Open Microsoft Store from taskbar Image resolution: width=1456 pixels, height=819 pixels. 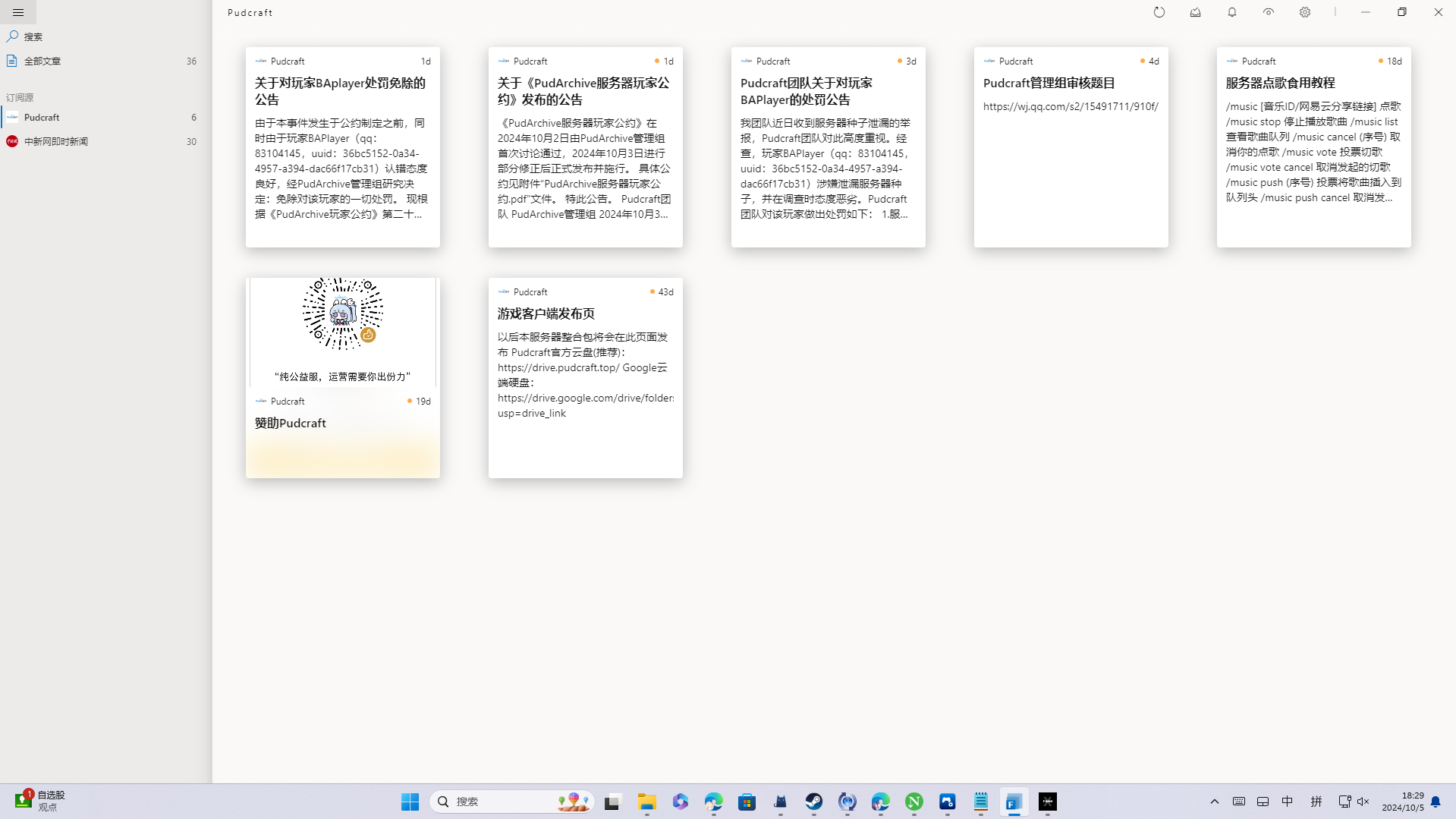pyautogui.click(x=747, y=802)
